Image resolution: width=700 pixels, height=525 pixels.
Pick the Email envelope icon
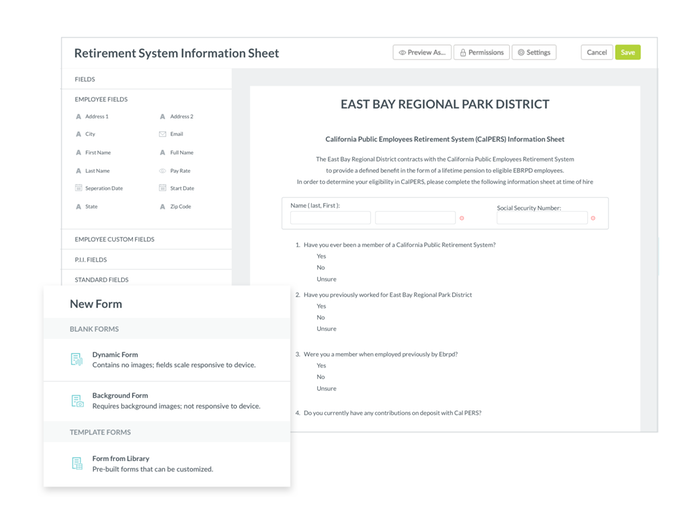[163, 134]
